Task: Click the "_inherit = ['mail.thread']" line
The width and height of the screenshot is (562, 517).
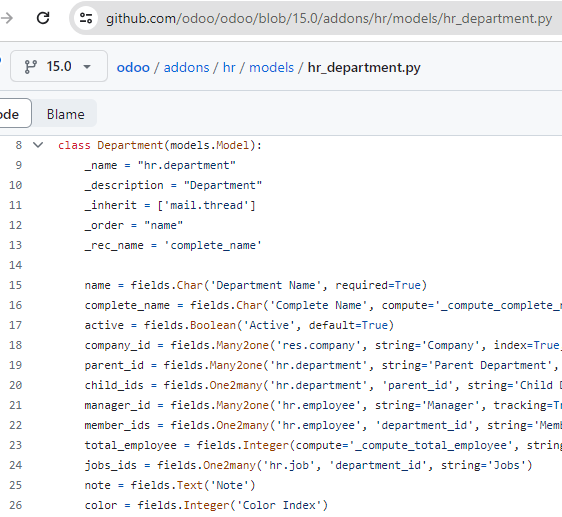Action: point(170,205)
